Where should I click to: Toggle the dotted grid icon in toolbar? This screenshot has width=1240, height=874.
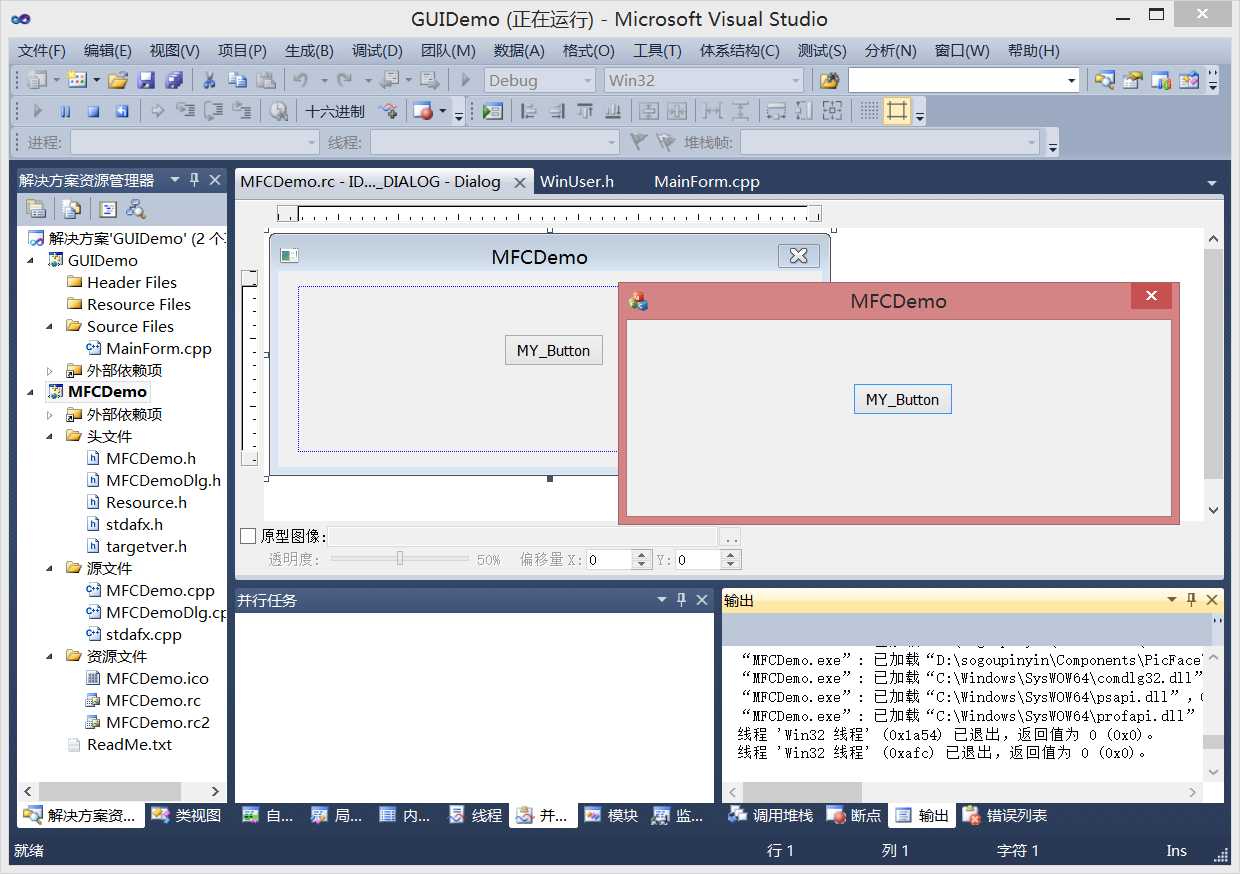(x=869, y=112)
